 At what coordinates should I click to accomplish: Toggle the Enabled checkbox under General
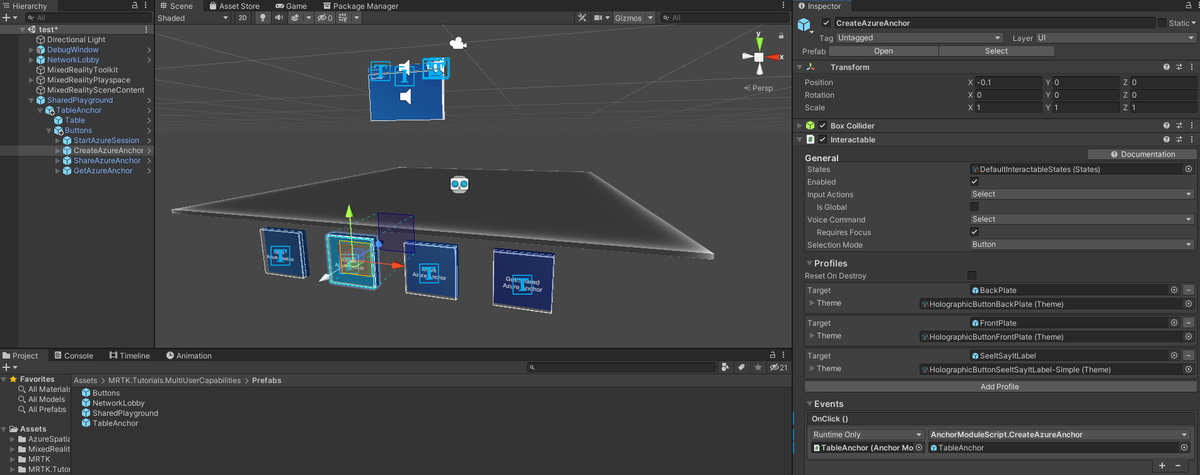pyautogui.click(x=974, y=182)
